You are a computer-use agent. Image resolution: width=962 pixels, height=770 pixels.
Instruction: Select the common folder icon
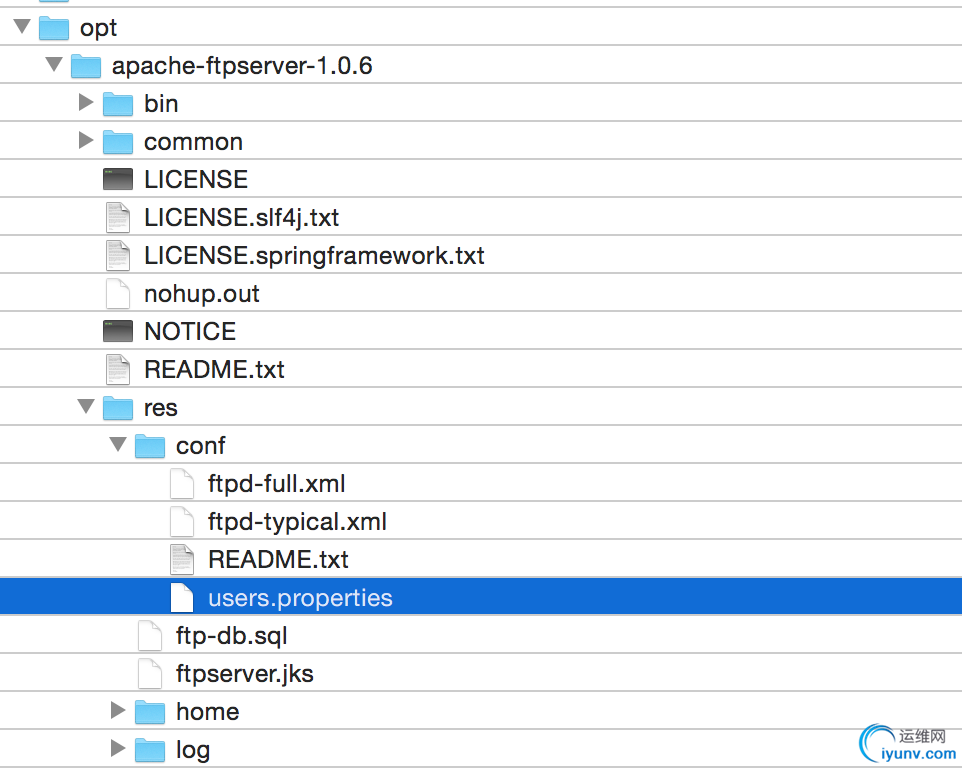pyautogui.click(x=118, y=142)
